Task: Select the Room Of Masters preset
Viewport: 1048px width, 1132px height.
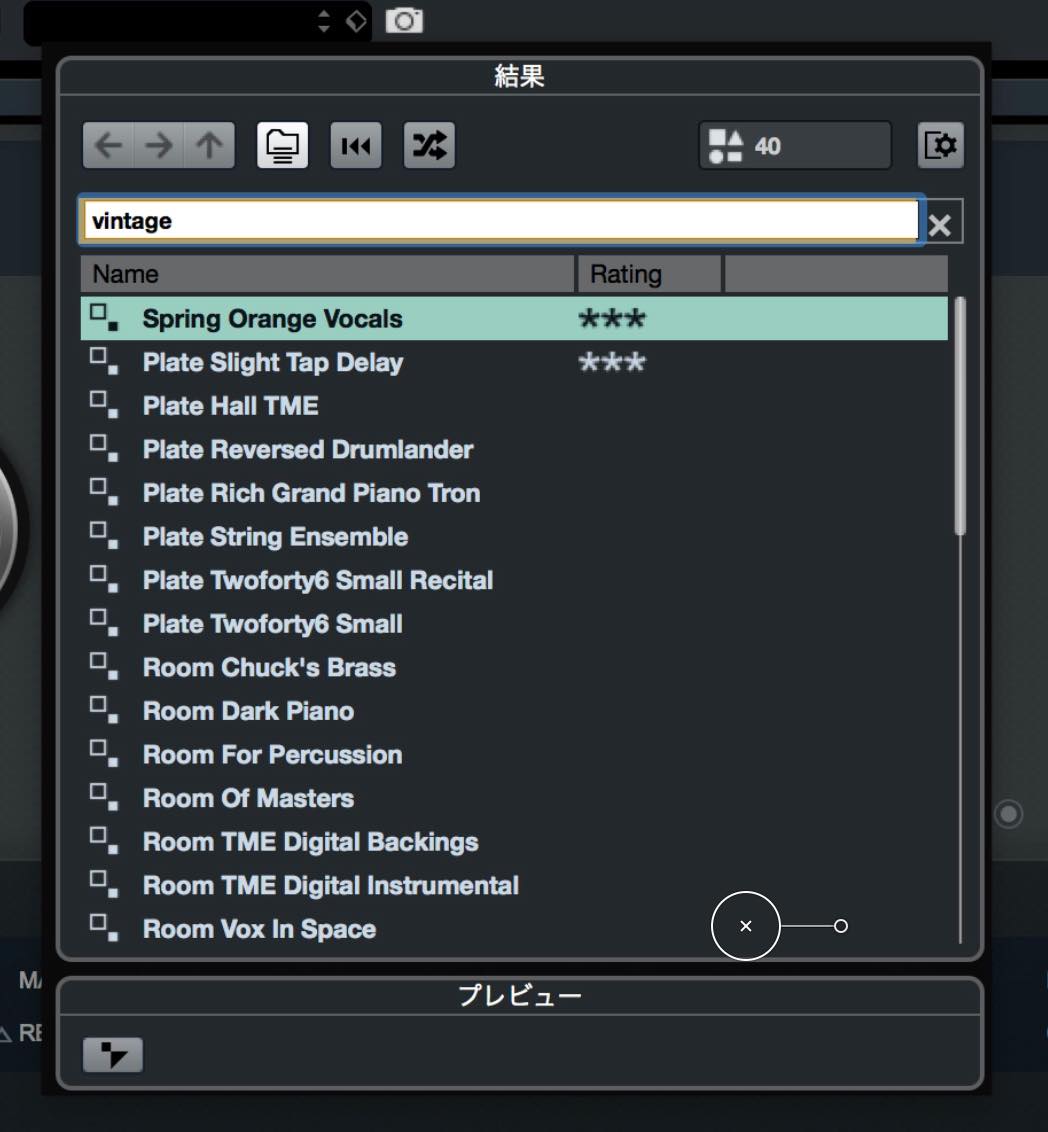Action: click(x=514, y=798)
